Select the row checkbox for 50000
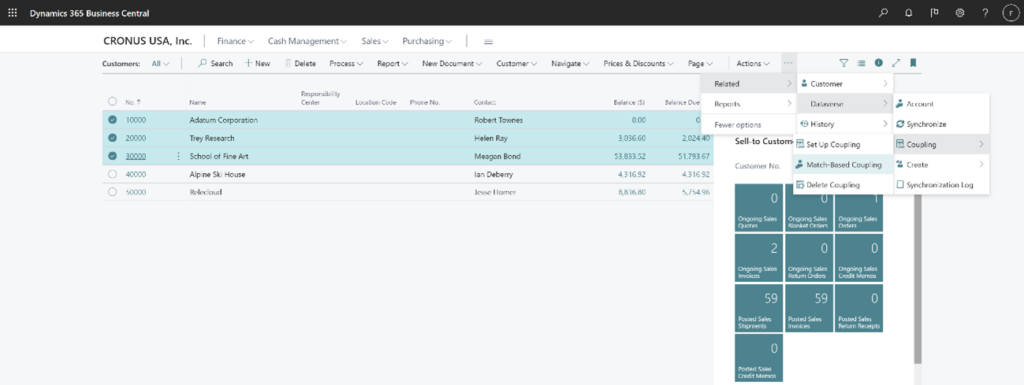The width and height of the screenshot is (1024, 385). [x=112, y=192]
